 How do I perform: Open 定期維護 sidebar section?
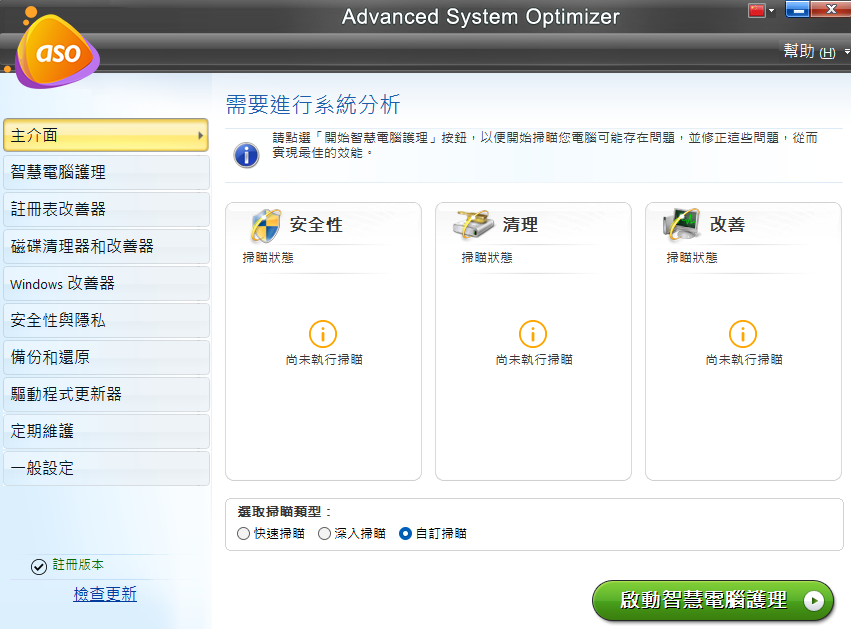tap(106, 431)
